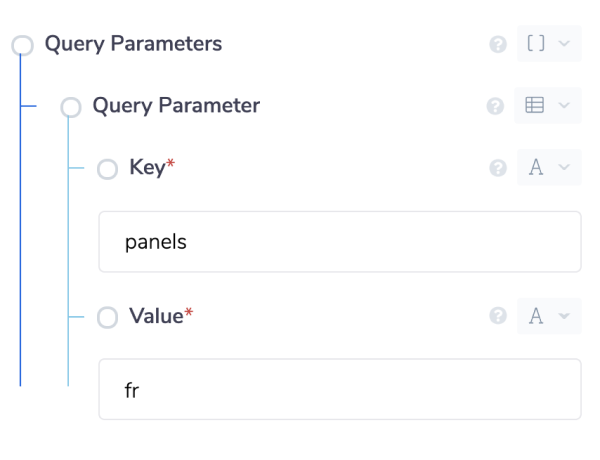Expand the Query Parameter collection type dropdown
Image resolution: width=600 pixels, height=460 pixels.
564,106
